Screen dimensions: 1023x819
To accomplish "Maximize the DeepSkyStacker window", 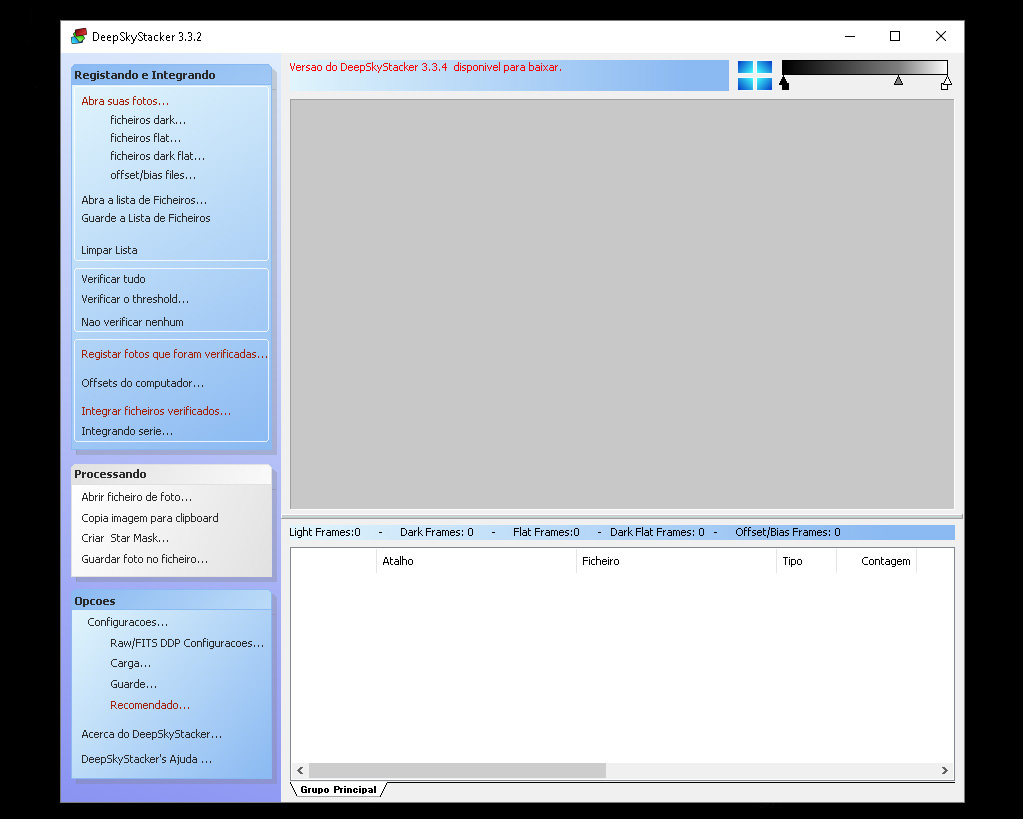I will coord(895,37).
